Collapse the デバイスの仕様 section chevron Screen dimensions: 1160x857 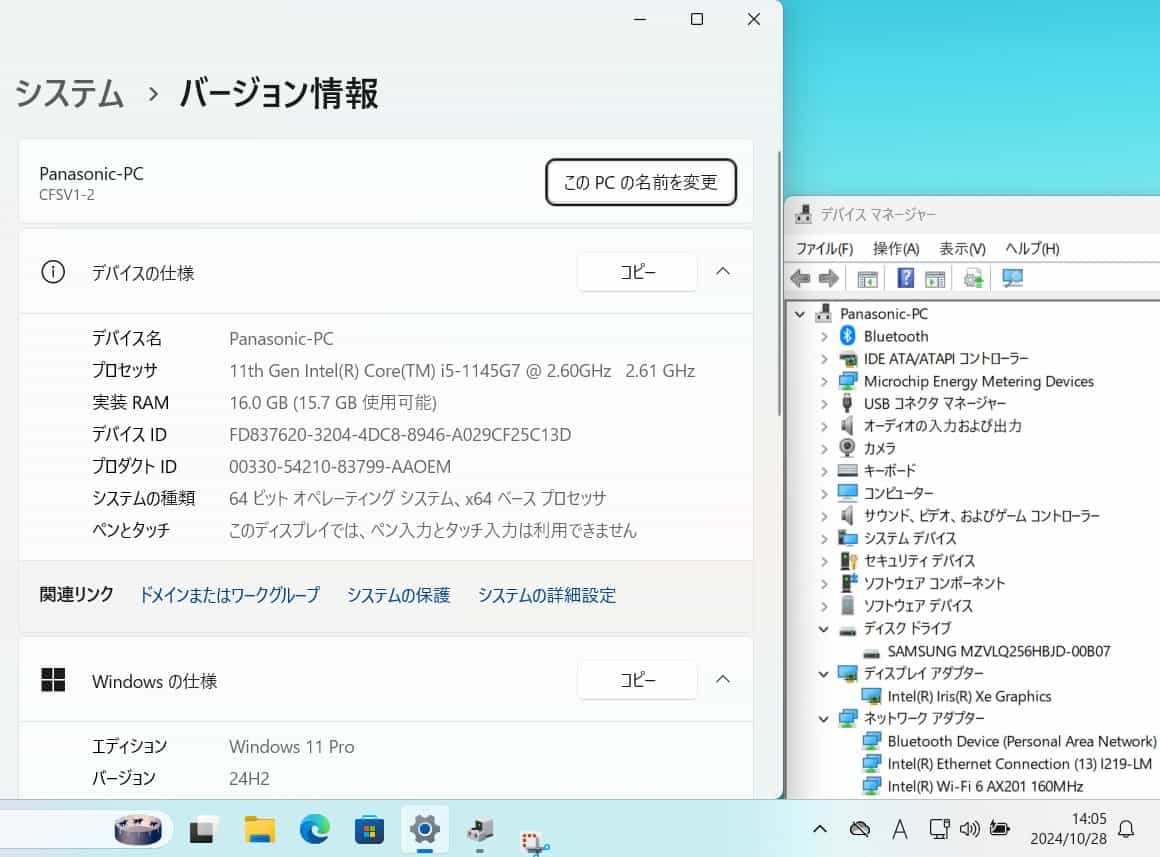[x=723, y=272]
